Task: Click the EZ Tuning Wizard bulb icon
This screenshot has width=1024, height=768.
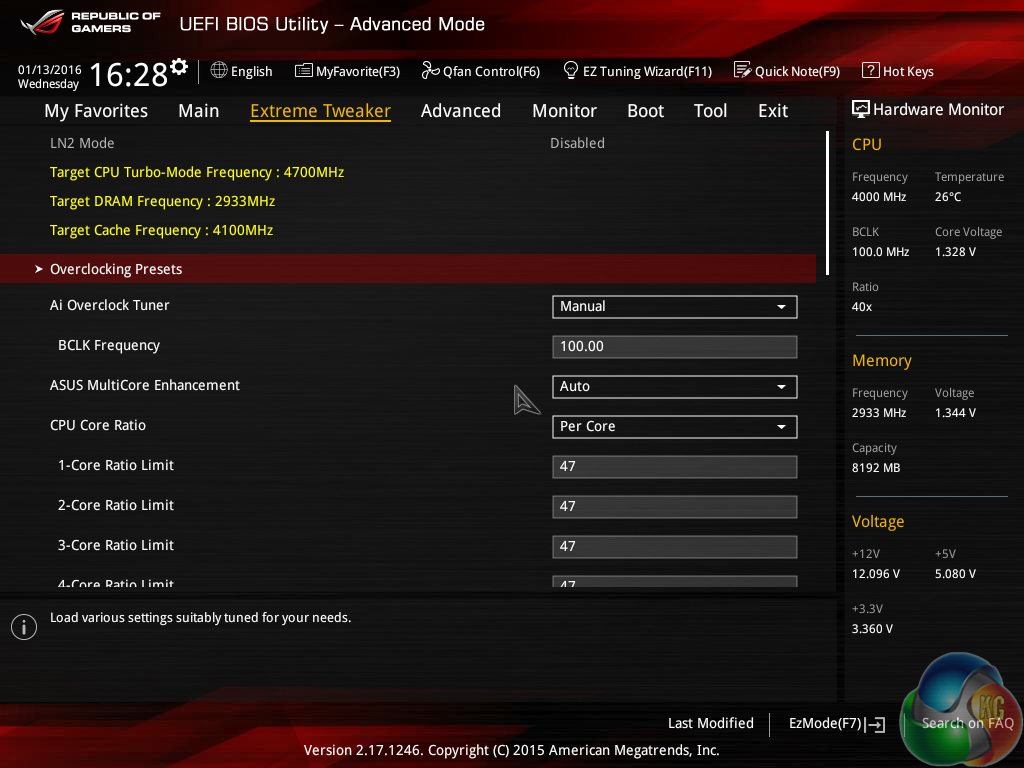Action: (571, 70)
